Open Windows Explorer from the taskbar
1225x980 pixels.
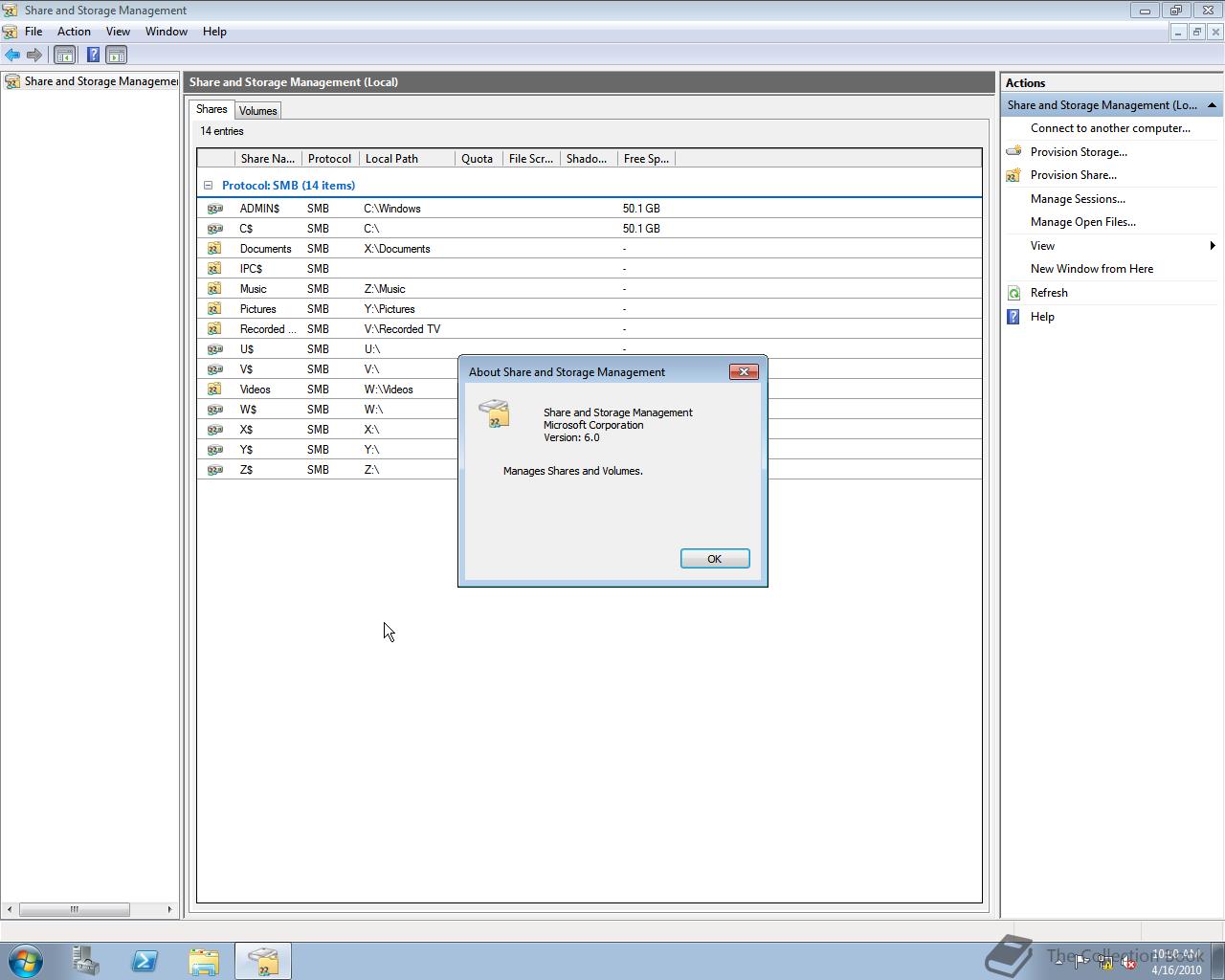pyautogui.click(x=204, y=961)
